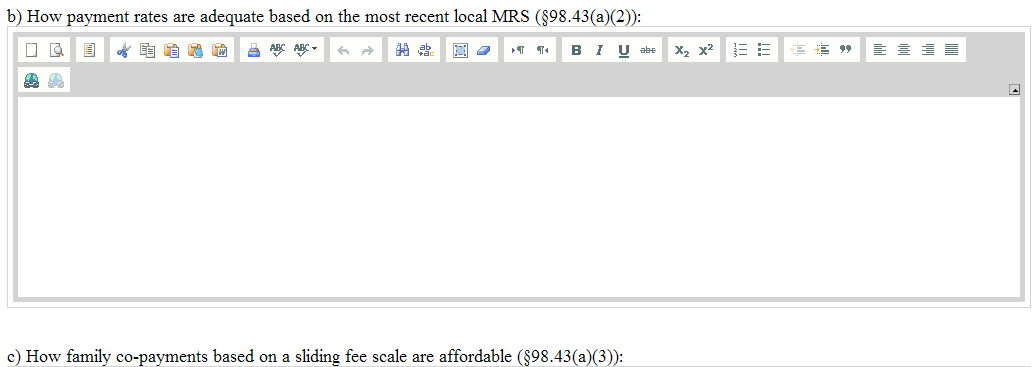Open Spell Check As You Type dropdown
The height and width of the screenshot is (367, 1035).
pos(305,50)
